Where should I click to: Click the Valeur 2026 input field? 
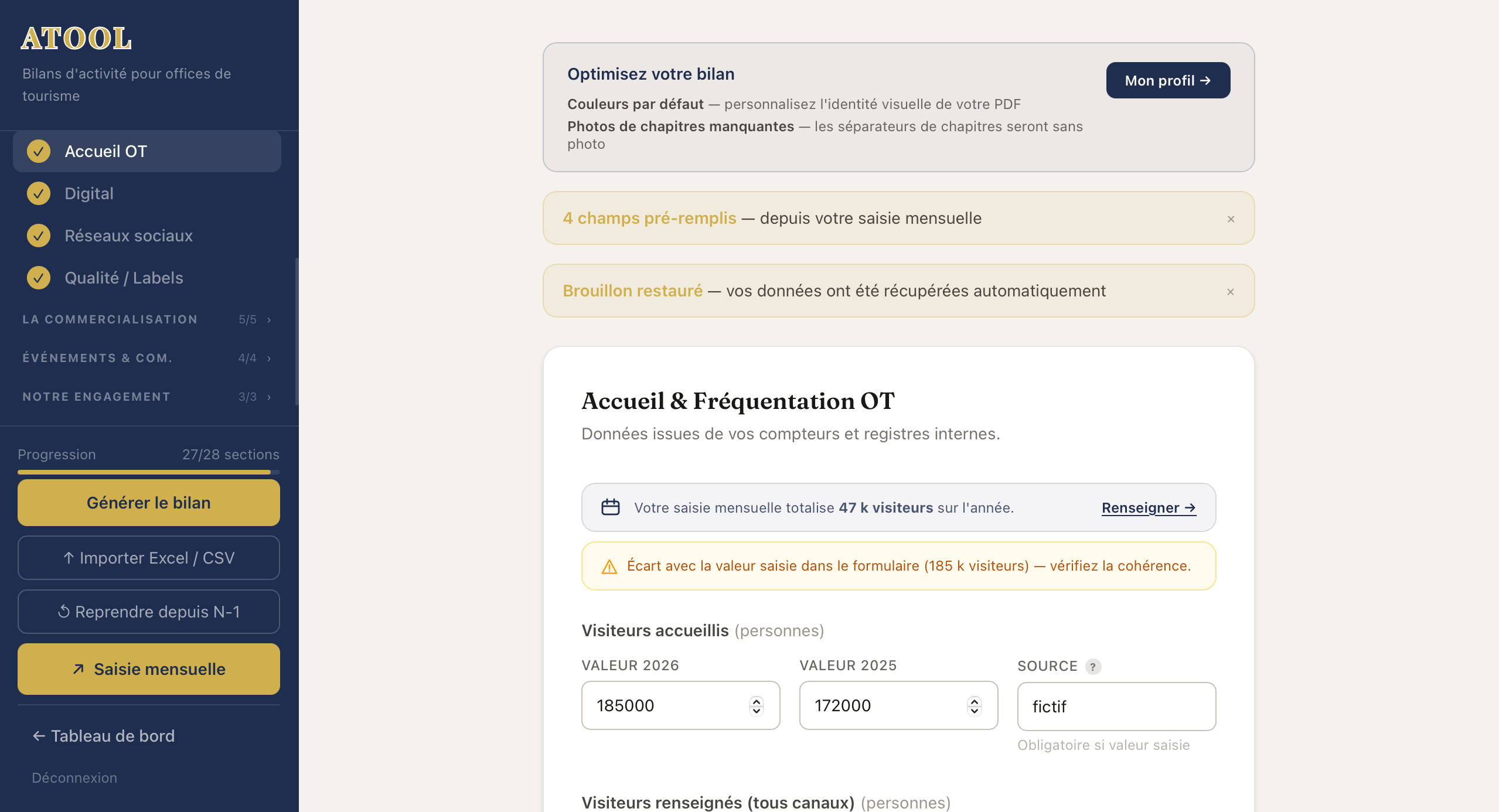[x=680, y=705]
